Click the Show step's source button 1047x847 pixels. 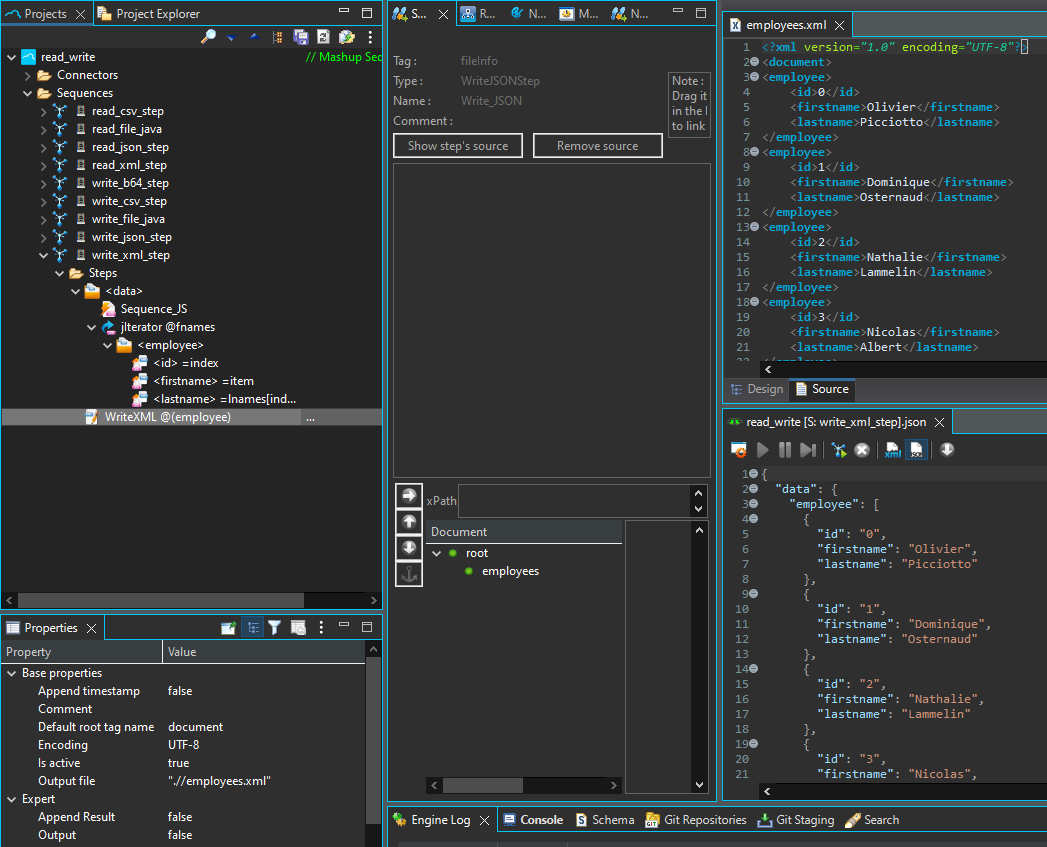[x=457, y=145]
